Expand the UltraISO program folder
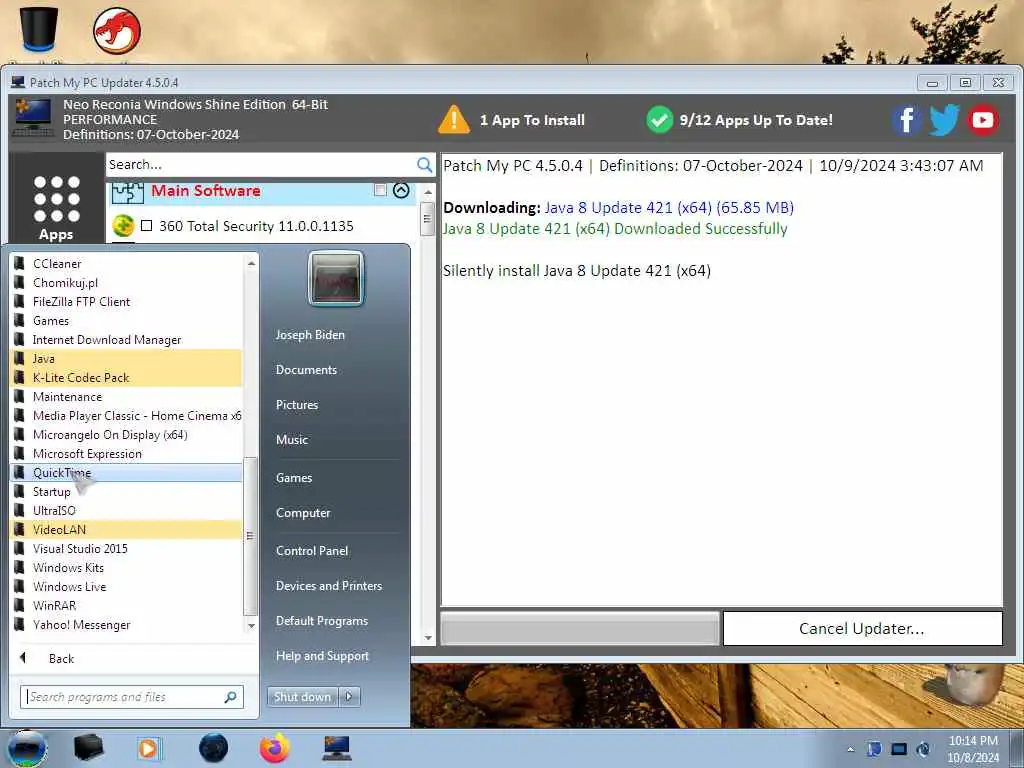The height and width of the screenshot is (768, 1024). point(127,511)
